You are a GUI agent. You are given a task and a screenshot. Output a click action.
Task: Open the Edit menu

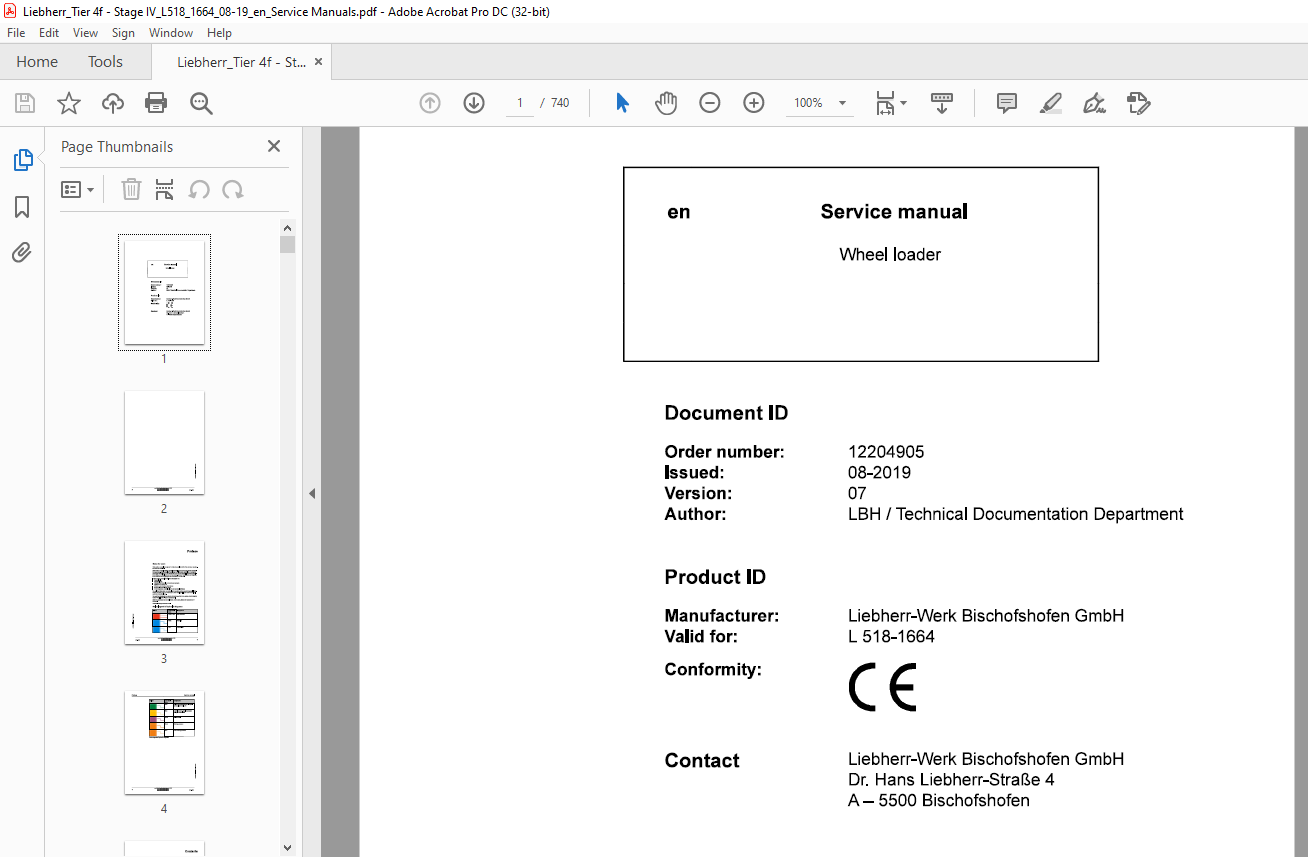tap(49, 33)
